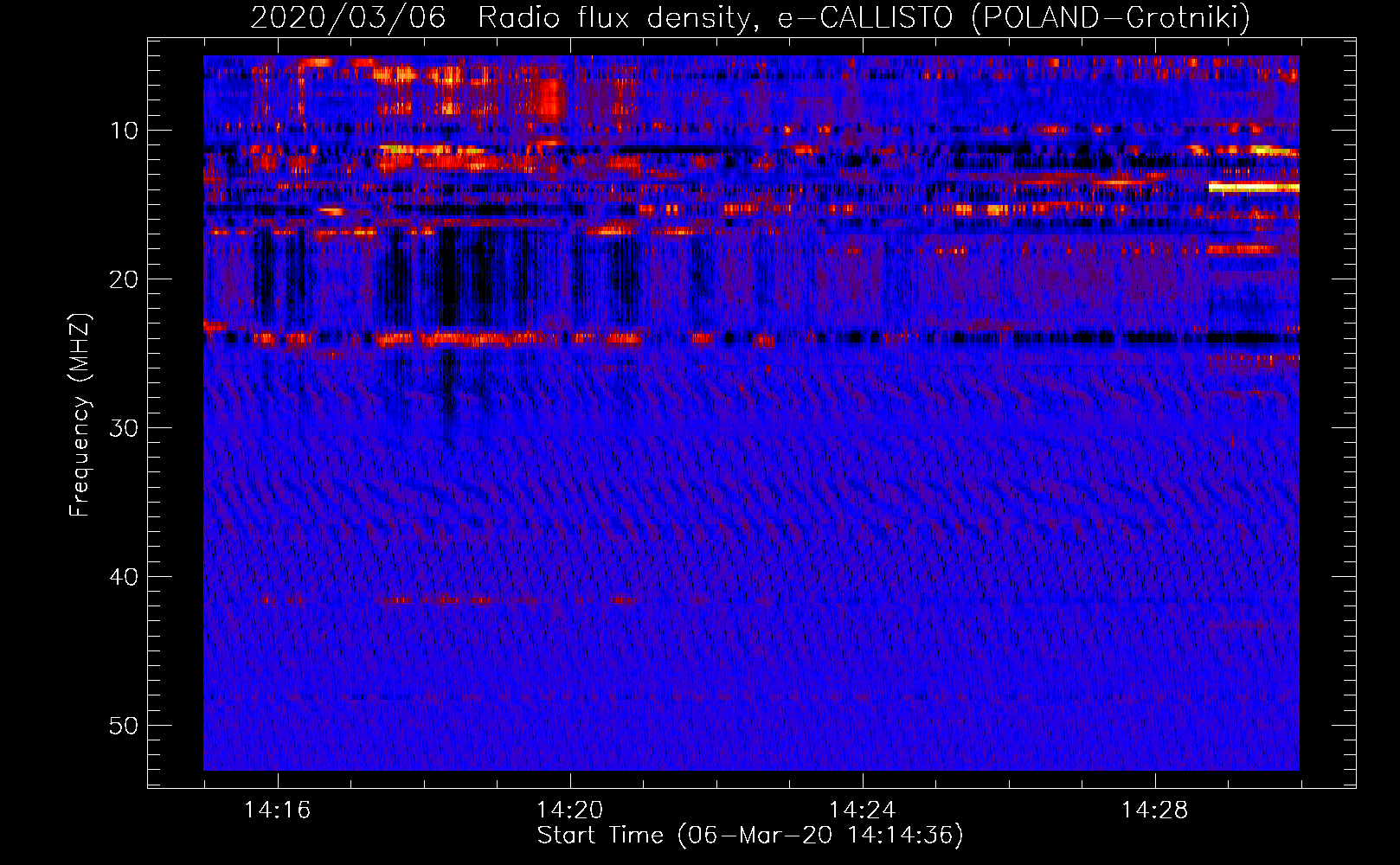Click the Start Time axis caption
Screen dimensions: 1400x865
(750, 836)
